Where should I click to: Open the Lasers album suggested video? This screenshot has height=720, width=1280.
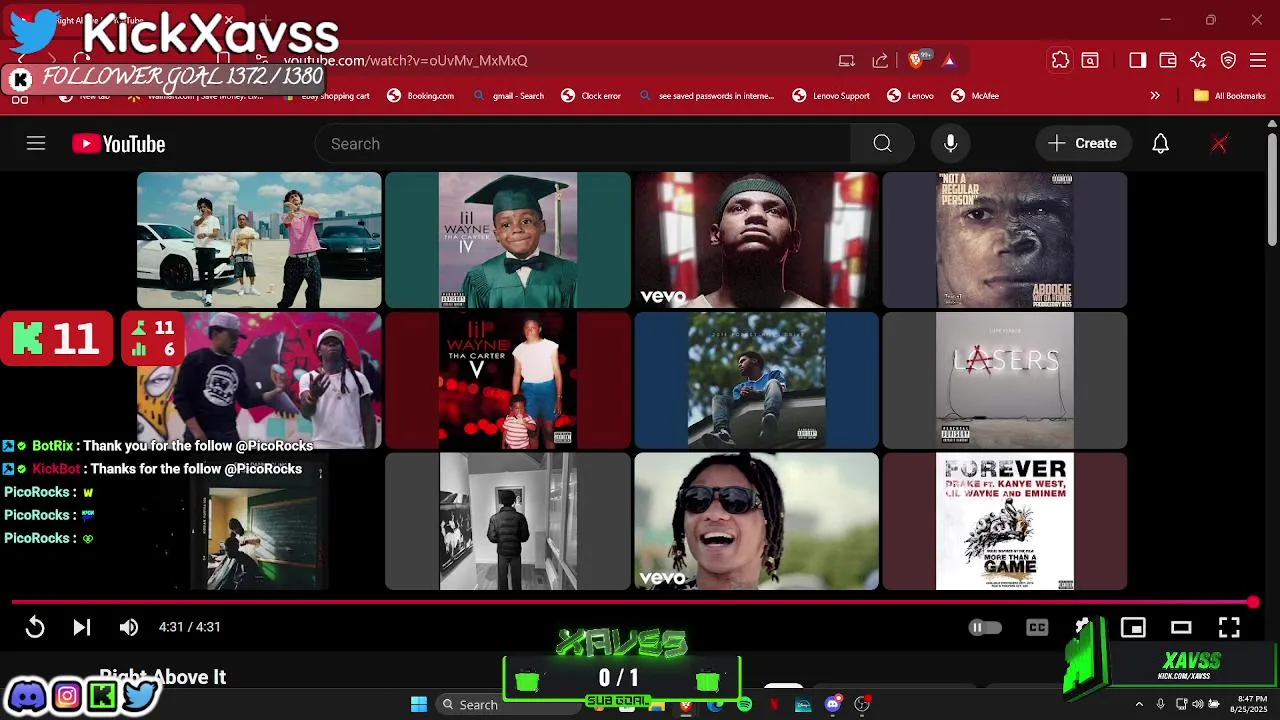(1005, 380)
